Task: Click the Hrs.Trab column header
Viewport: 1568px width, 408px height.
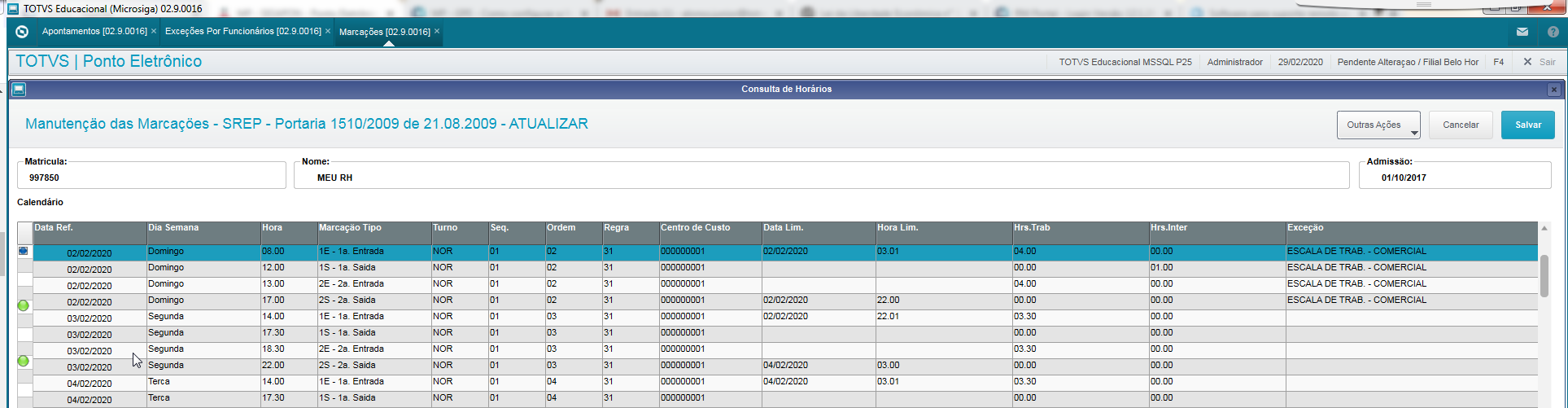Action: tap(1081, 233)
